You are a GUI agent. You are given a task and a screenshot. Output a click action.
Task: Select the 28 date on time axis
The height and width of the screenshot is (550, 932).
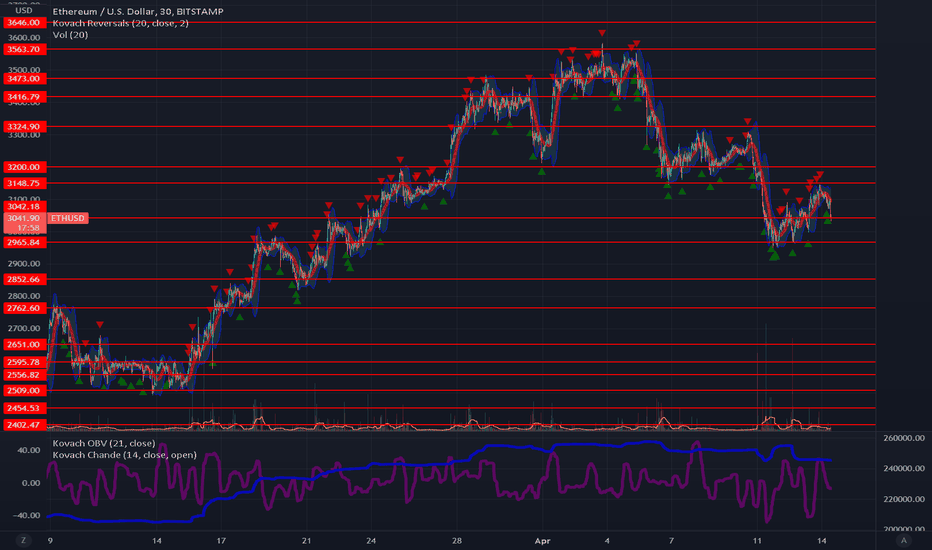tap(456, 541)
